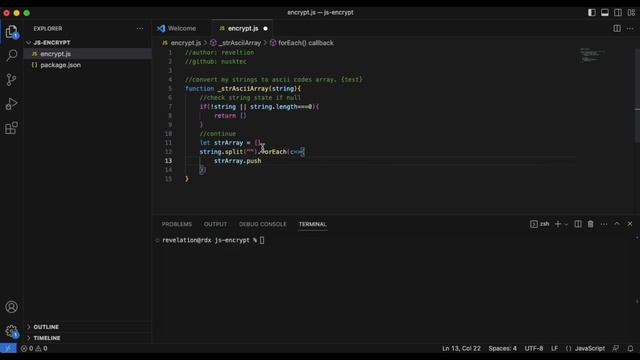Open editor More Actions ellipsis
The width and height of the screenshot is (640, 360).
click(x=630, y=28)
